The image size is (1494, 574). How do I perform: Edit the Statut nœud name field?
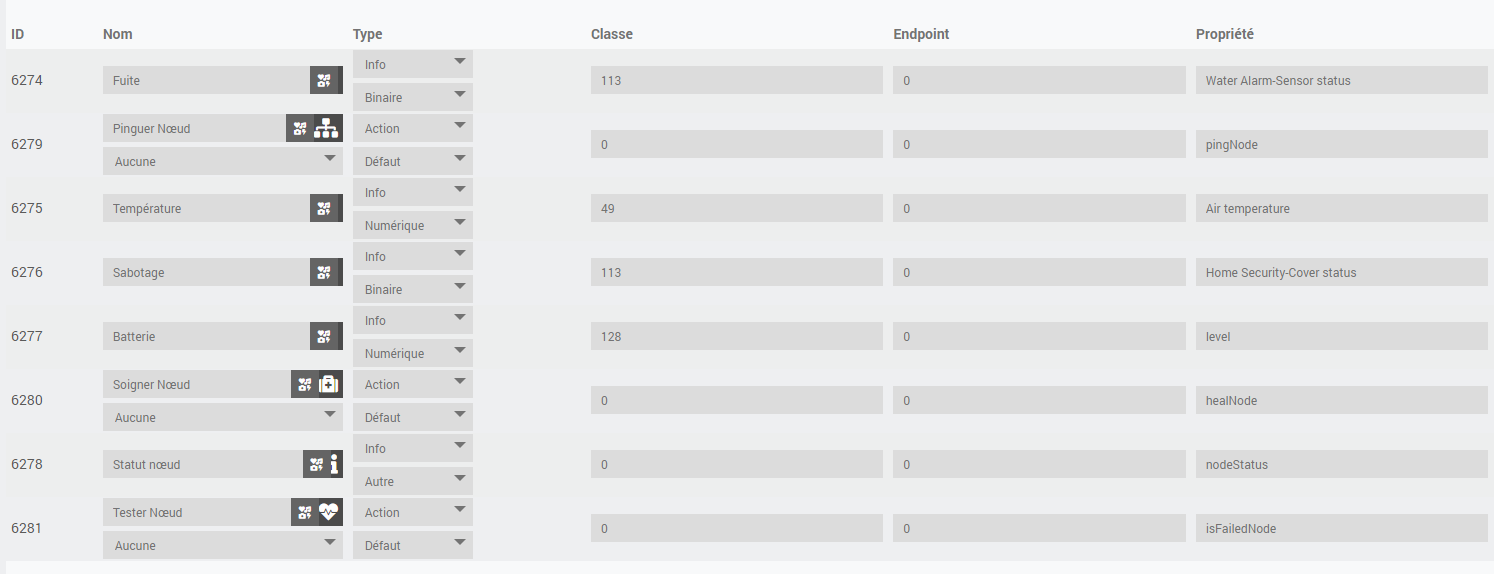(x=203, y=464)
